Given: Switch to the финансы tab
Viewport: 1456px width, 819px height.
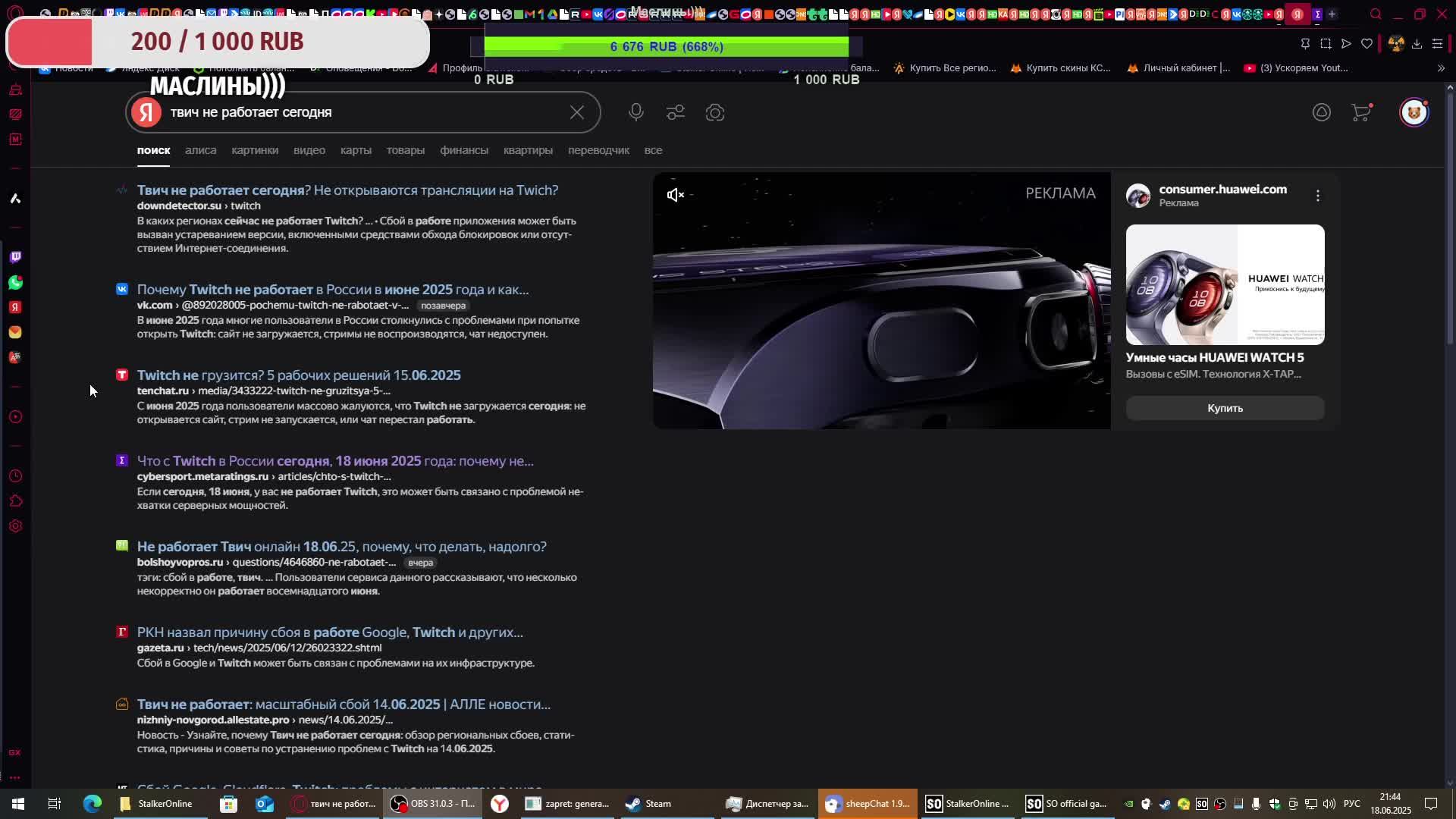Looking at the screenshot, I should (x=464, y=150).
